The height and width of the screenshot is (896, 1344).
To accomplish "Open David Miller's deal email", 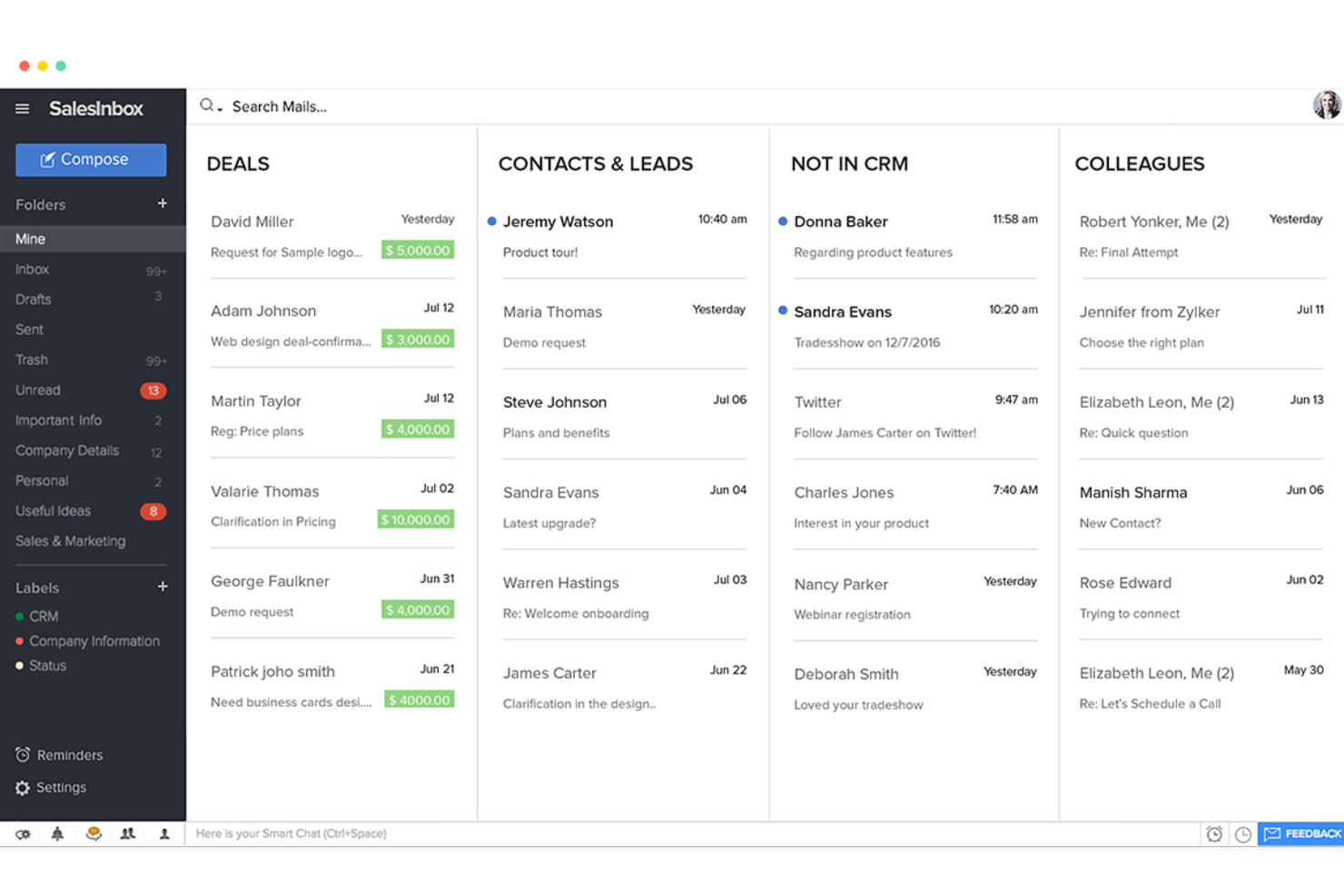I will pos(332,236).
